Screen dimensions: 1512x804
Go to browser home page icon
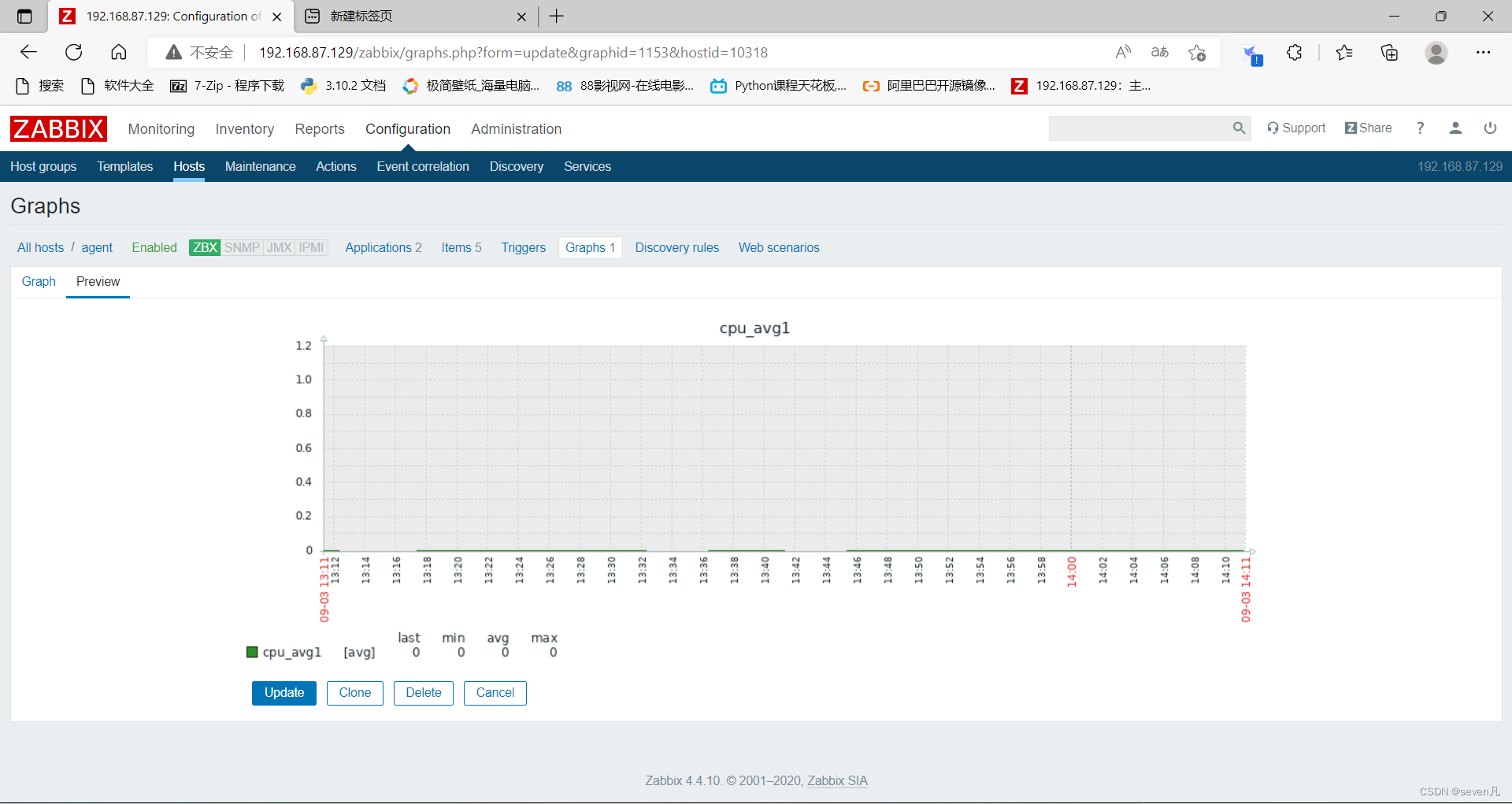point(119,53)
